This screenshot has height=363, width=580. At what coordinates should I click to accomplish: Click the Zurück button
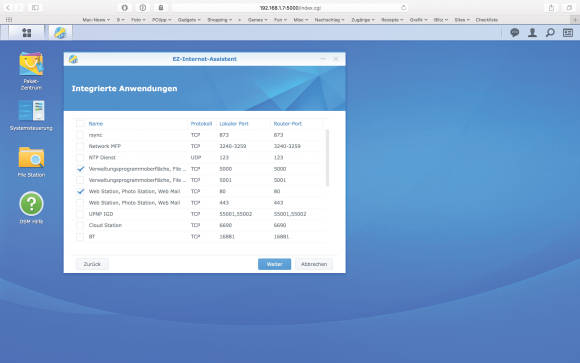pyautogui.click(x=92, y=264)
